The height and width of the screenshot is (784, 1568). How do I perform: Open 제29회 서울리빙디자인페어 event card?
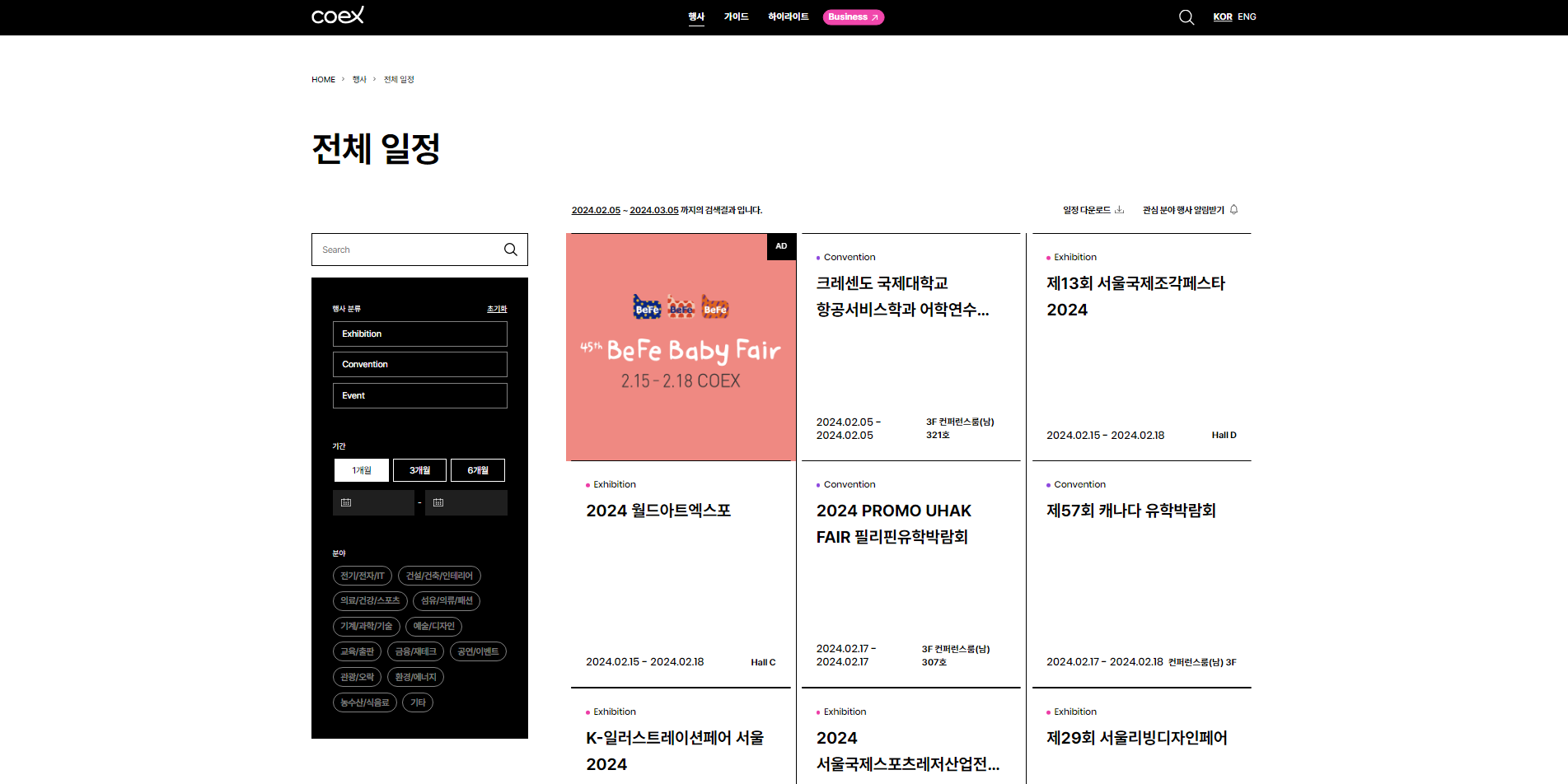1141,736
